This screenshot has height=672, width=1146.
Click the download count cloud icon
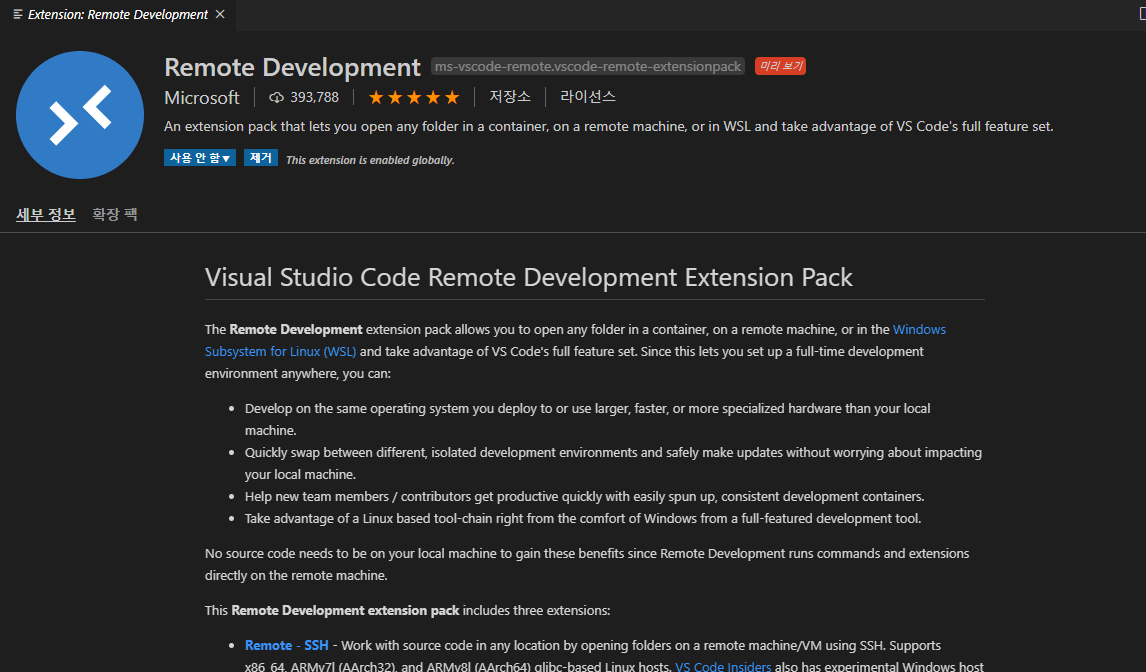[x=276, y=97]
